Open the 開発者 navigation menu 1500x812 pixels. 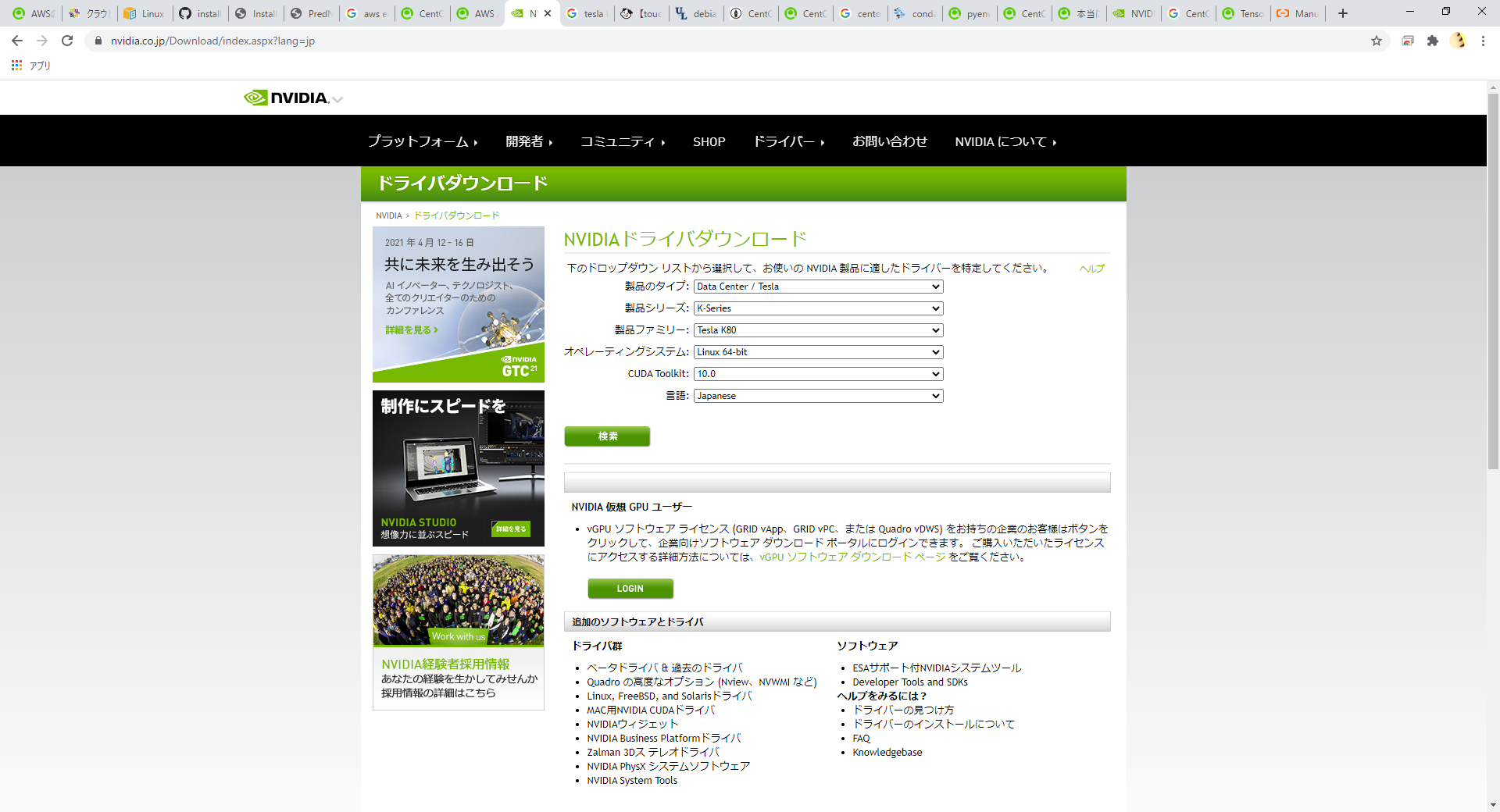pos(529,141)
